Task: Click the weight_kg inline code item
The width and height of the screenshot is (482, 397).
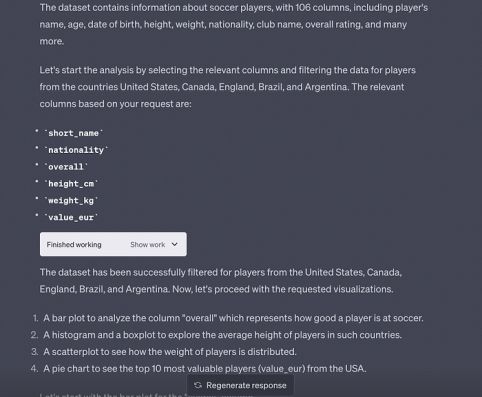Action: pos(71,200)
